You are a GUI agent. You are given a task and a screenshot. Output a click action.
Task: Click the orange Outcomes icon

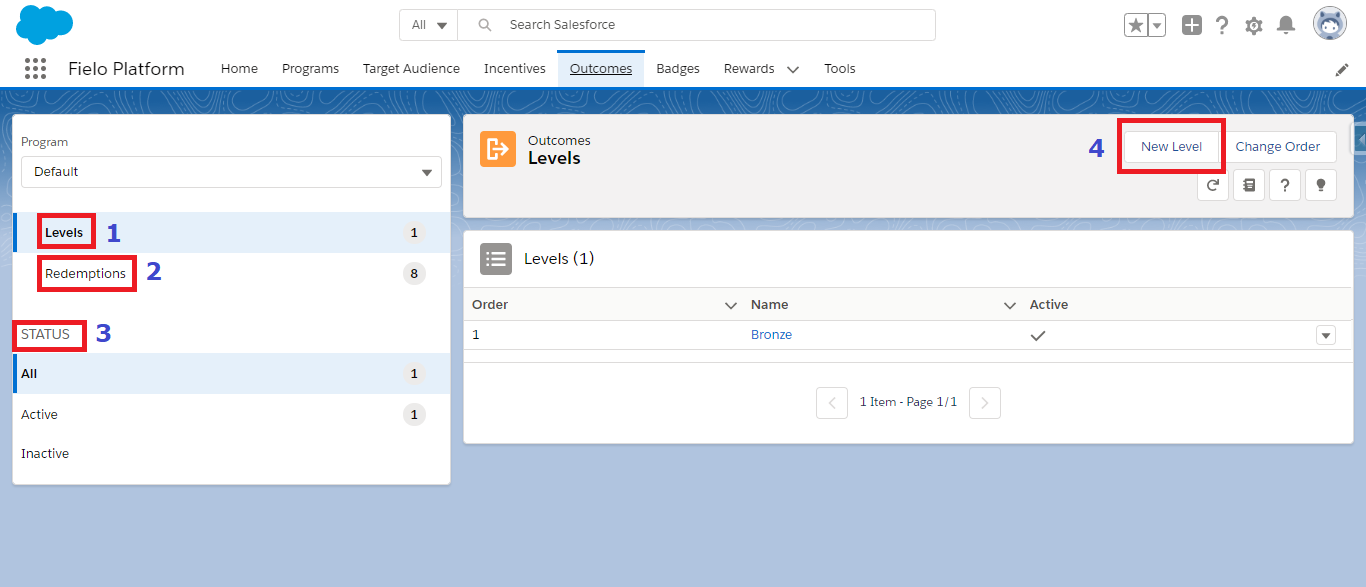point(498,149)
